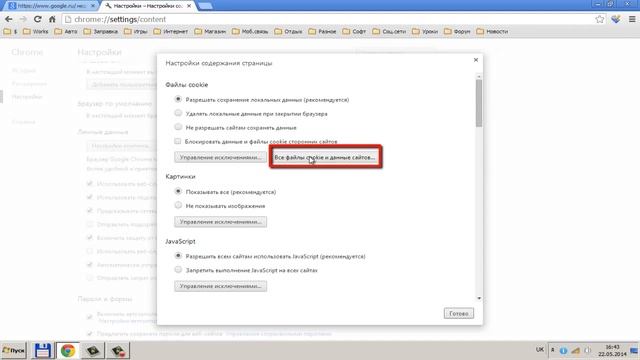Click the Chrome icon in the taskbar
This screenshot has width=640, height=360.
click(68, 351)
